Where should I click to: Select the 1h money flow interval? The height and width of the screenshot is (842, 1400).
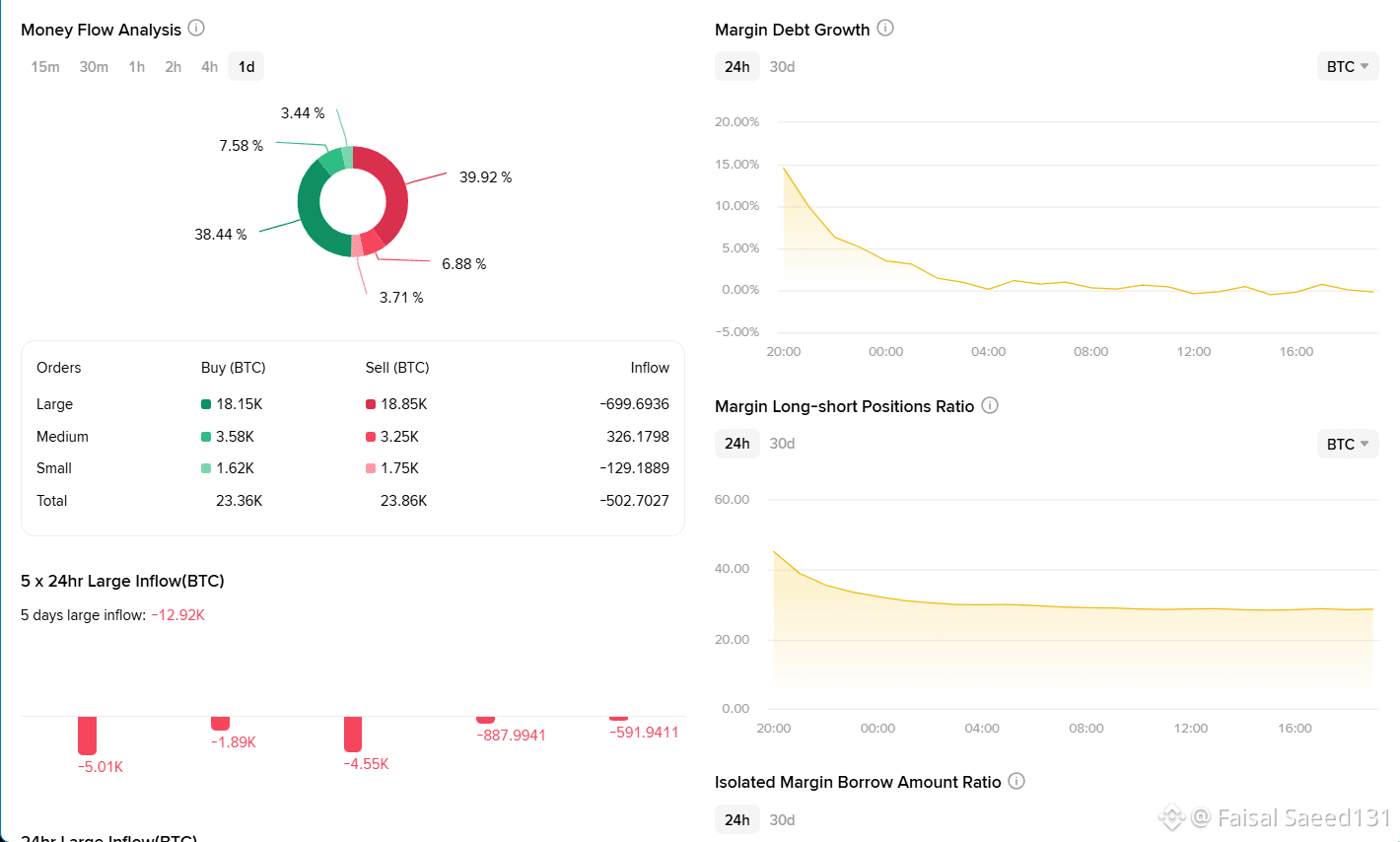point(136,67)
